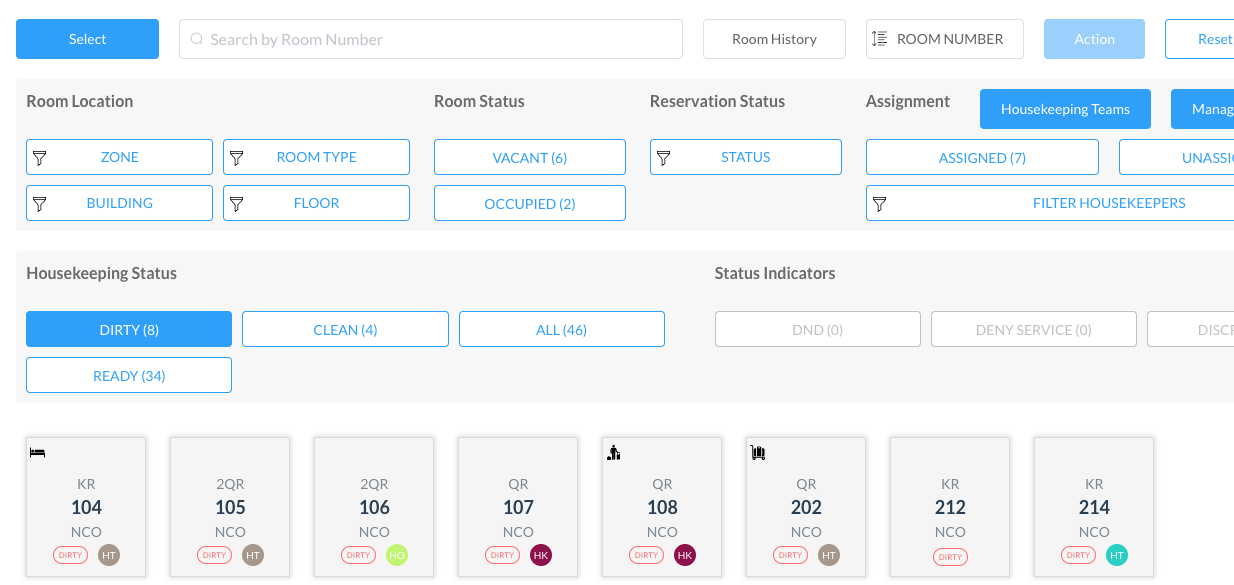Show ALL (46) rooms
The width and height of the screenshot is (1234, 585).
pyautogui.click(x=561, y=330)
